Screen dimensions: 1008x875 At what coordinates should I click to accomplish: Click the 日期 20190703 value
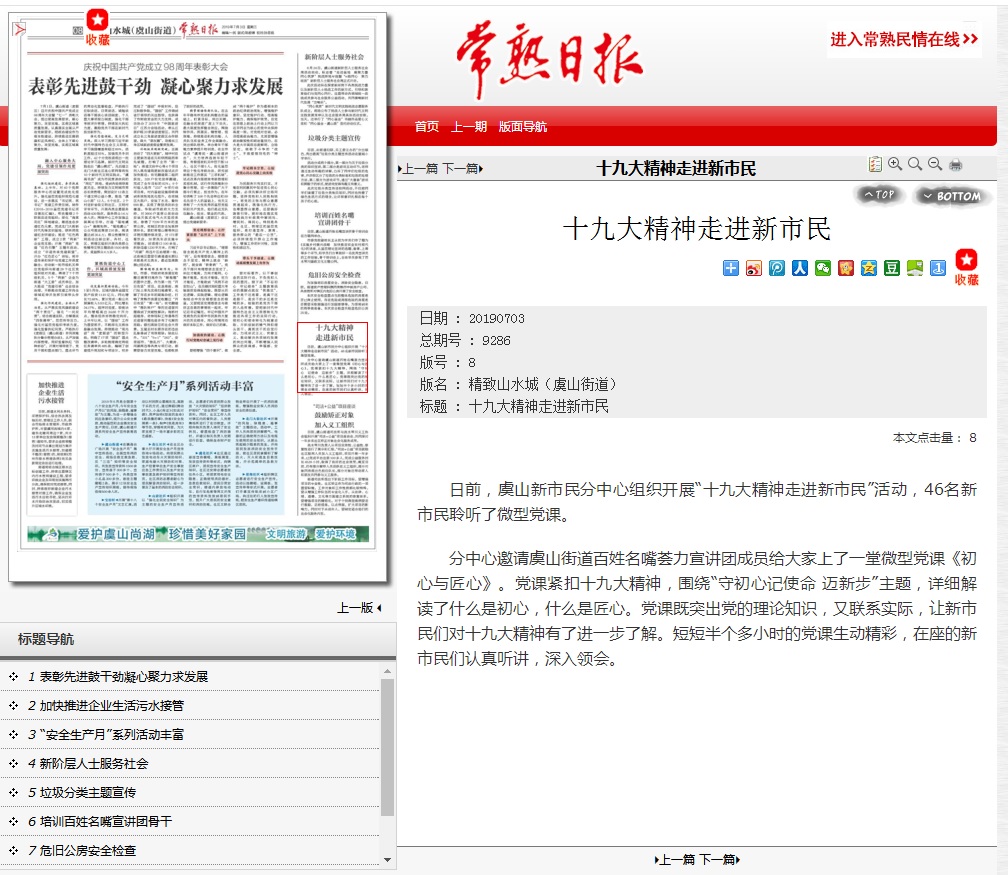pos(496,318)
